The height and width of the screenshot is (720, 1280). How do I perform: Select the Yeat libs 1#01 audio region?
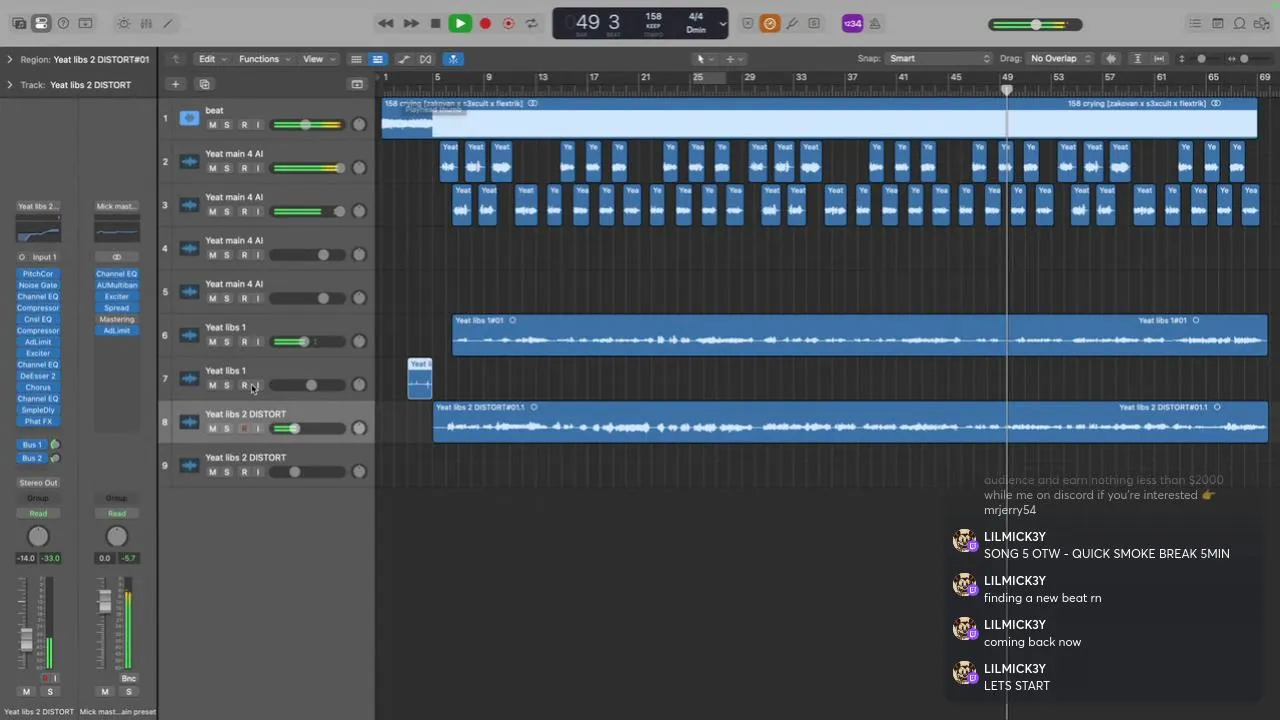(859, 335)
